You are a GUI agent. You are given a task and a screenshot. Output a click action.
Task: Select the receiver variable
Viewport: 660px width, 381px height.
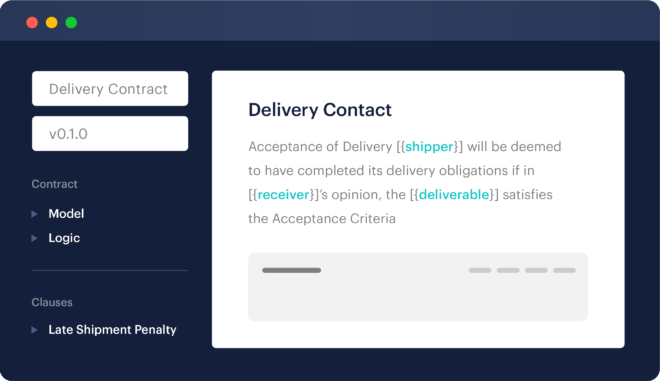(x=283, y=194)
